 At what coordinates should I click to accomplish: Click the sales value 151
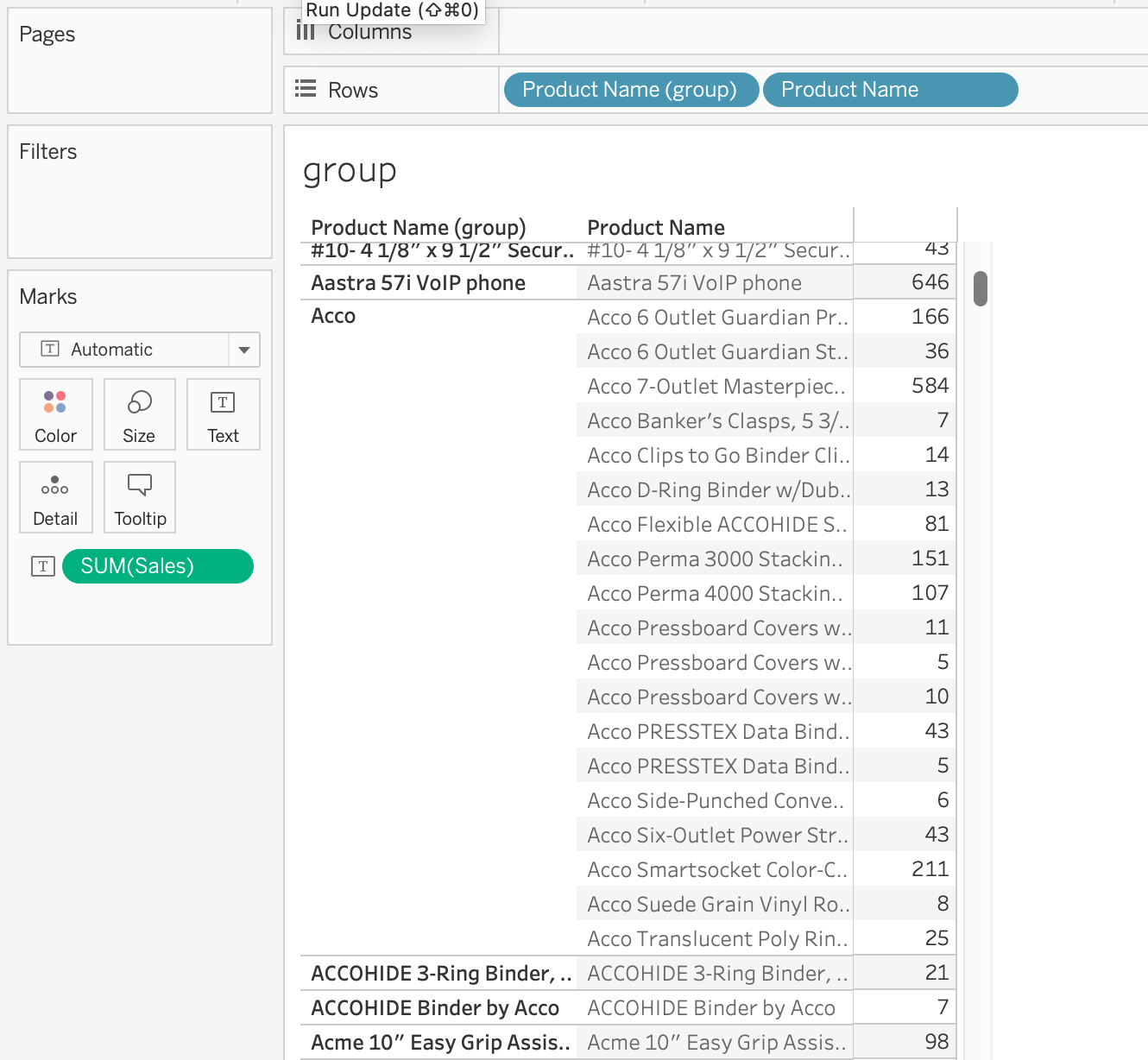pyautogui.click(x=930, y=558)
